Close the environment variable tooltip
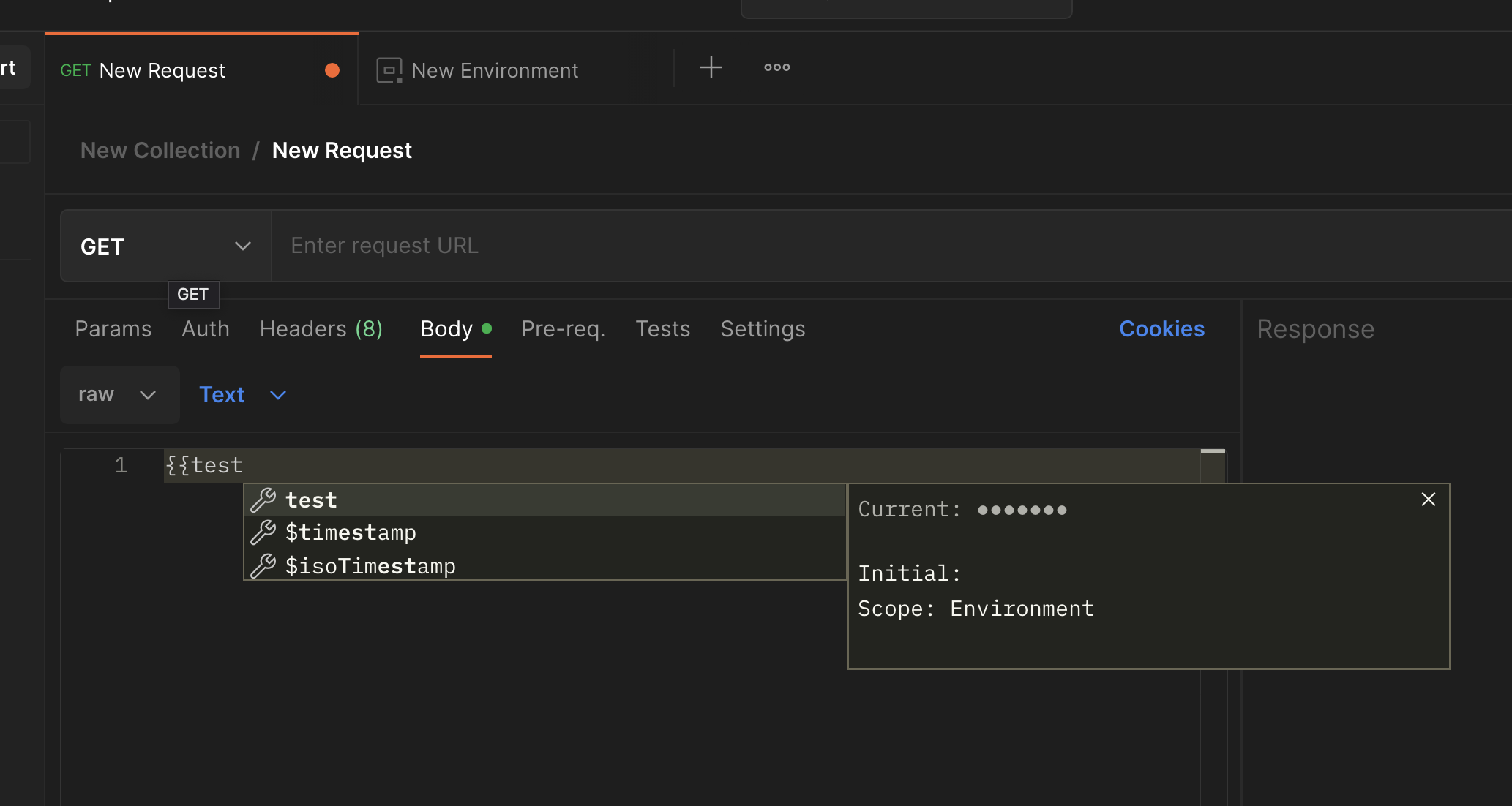The image size is (1512, 806). 1428,499
